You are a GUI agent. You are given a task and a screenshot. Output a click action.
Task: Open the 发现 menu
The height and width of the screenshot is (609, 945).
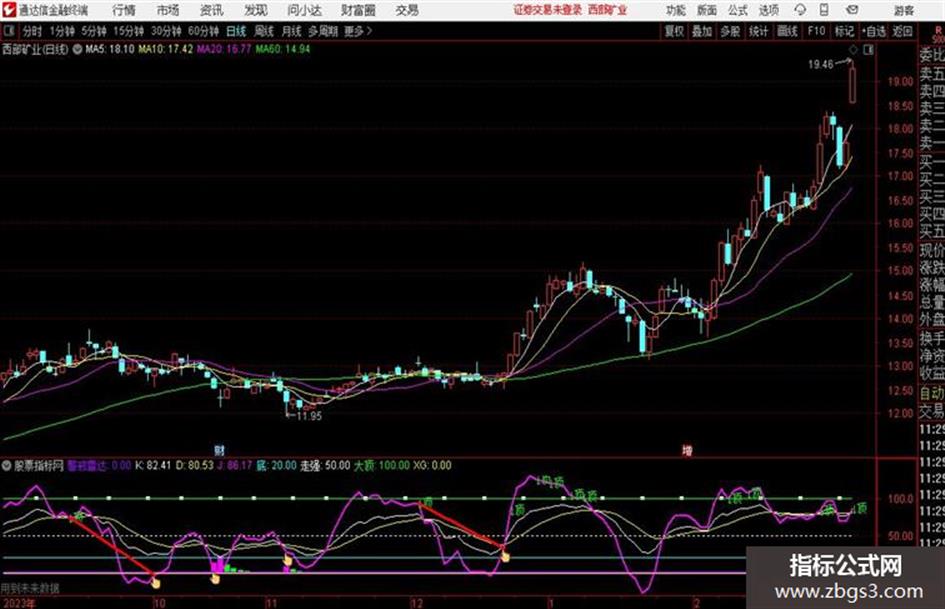(x=256, y=10)
